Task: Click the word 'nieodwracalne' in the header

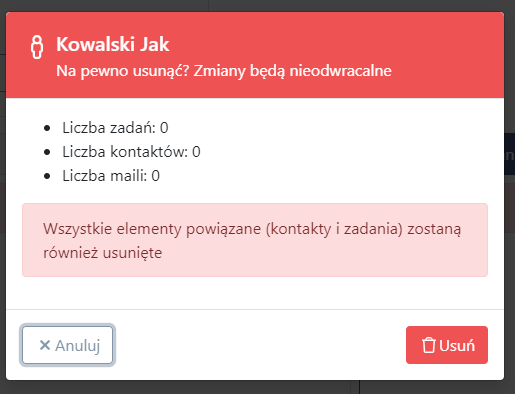Action: coord(340,71)
